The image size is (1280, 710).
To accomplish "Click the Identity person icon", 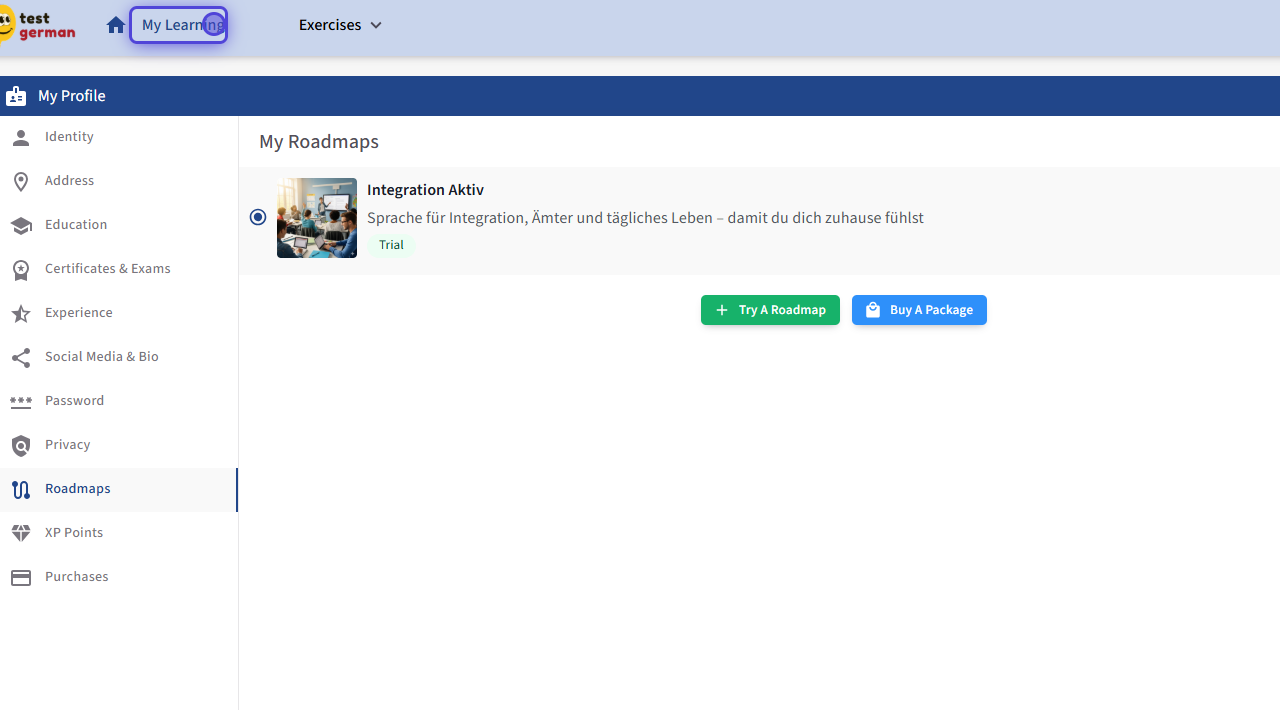I will (21, 137).
